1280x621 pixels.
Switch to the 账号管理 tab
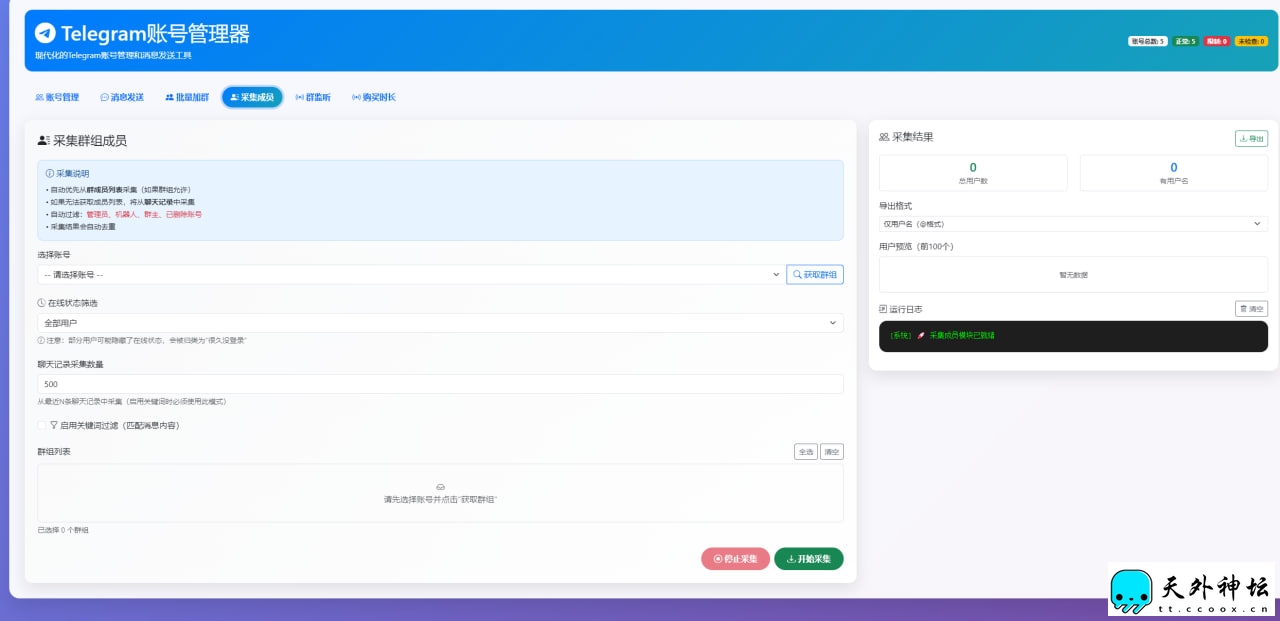57,97
